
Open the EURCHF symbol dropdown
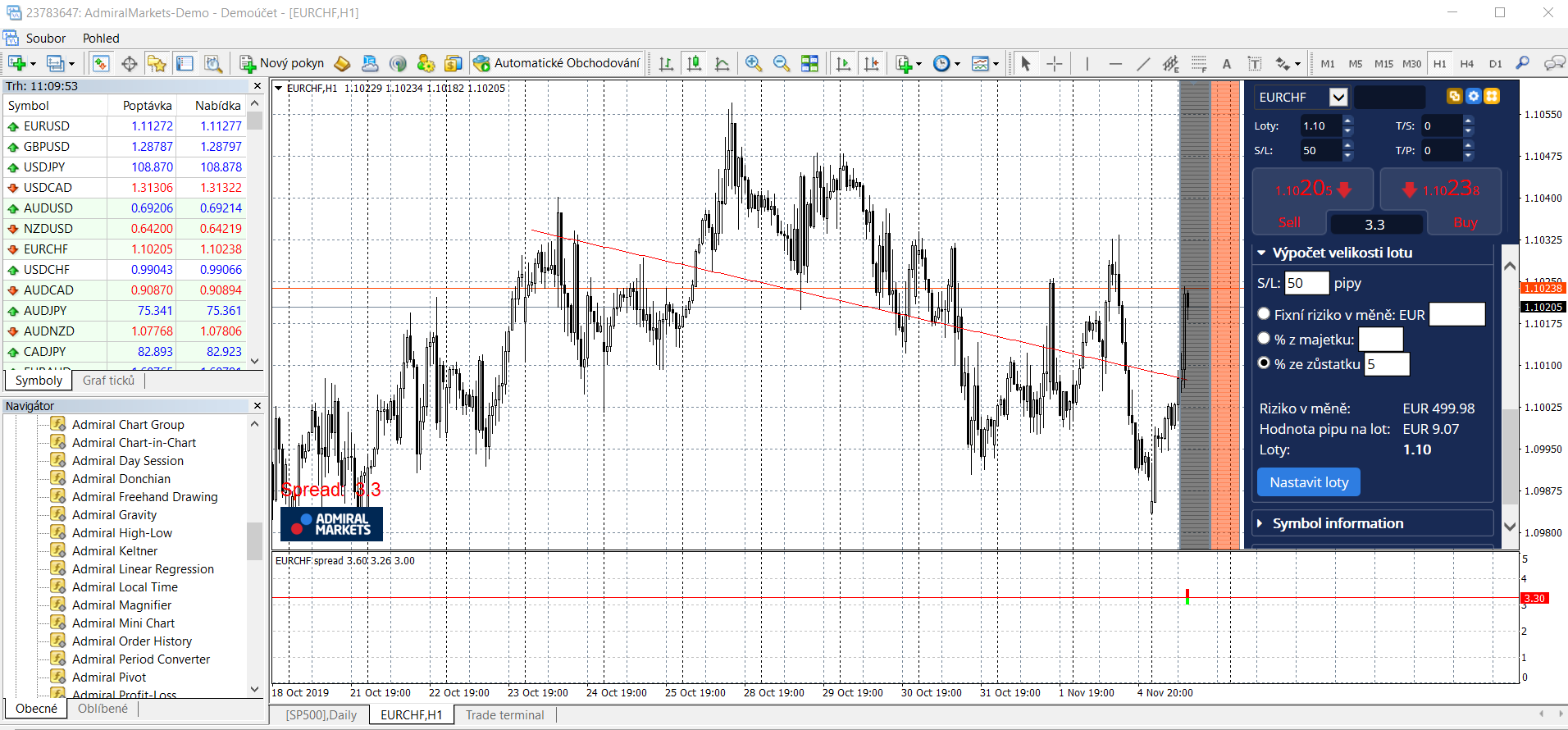(1338, 97)
